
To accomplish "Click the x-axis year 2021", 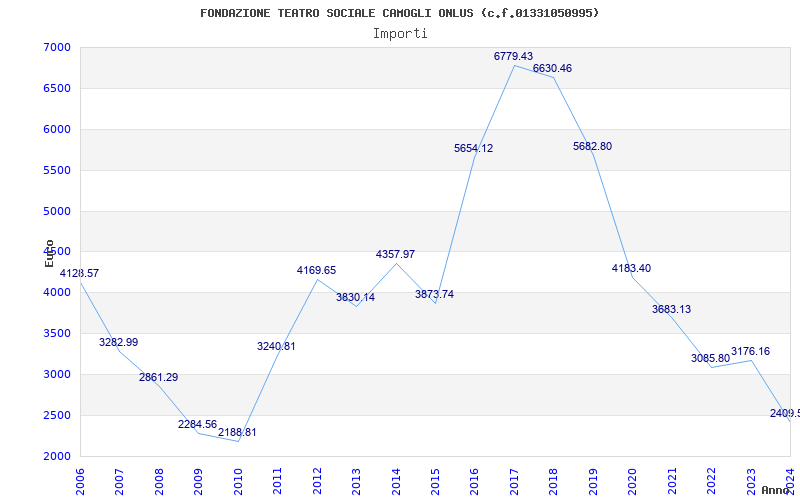I will point(672,482).
